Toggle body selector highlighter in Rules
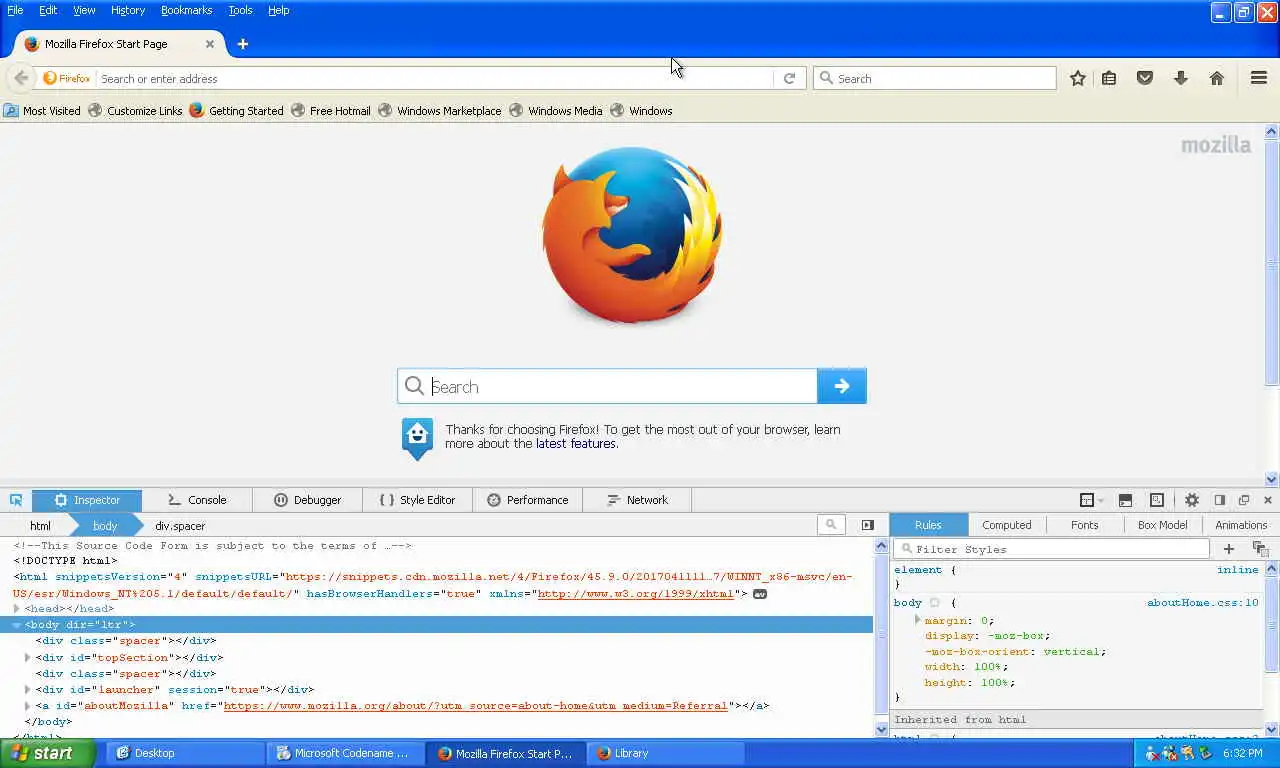The image size is (1280, 768). (934, 603)
